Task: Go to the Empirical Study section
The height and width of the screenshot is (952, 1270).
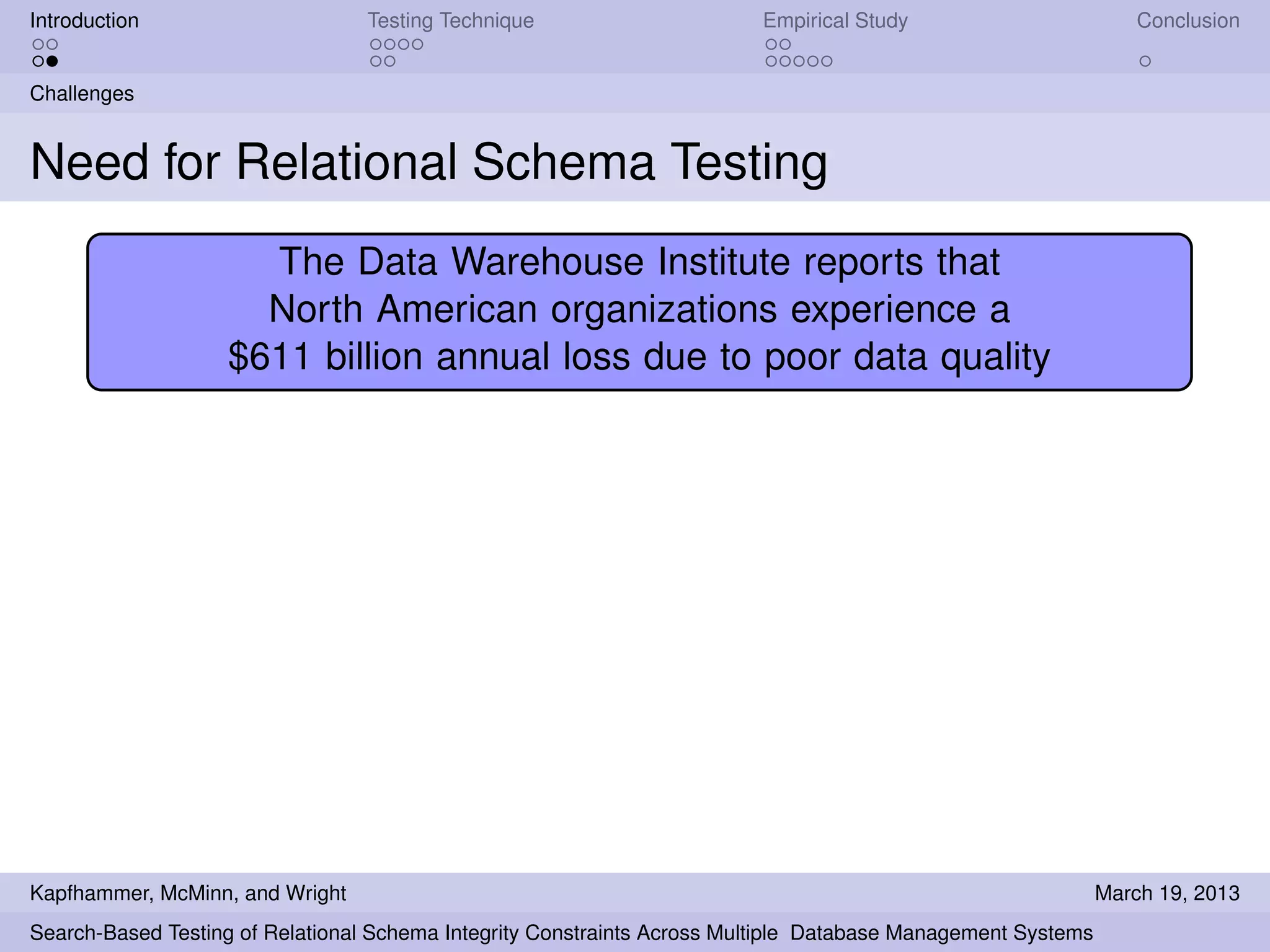Action: click(835, 20)
